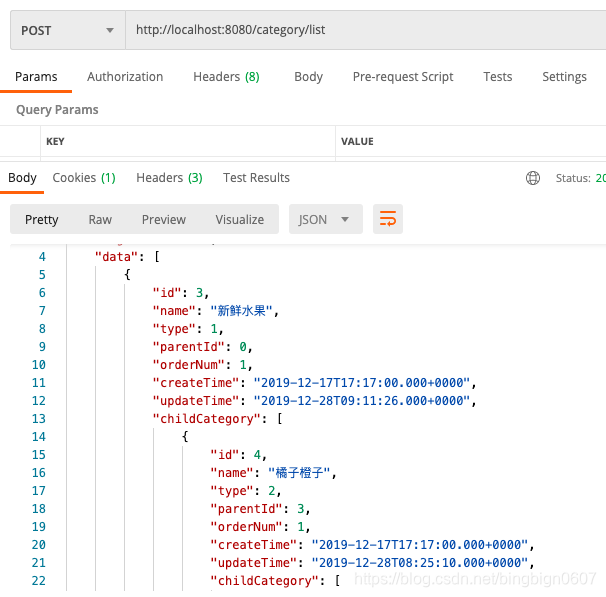
Task: Click line number 14 in gutter
Action: click(39, 437)
